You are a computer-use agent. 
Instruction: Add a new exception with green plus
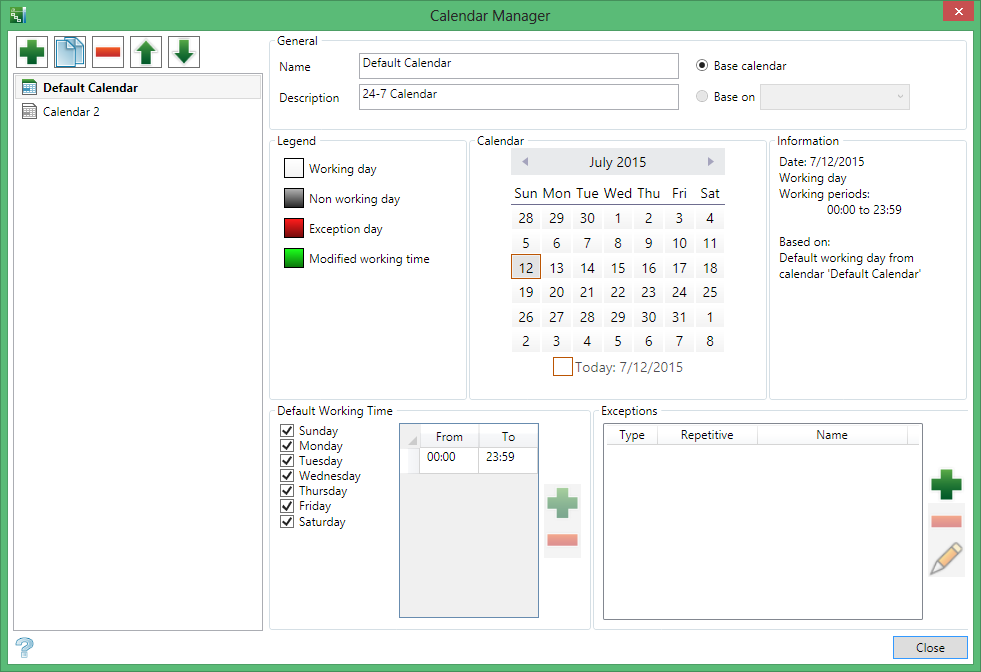coord(945,486)
